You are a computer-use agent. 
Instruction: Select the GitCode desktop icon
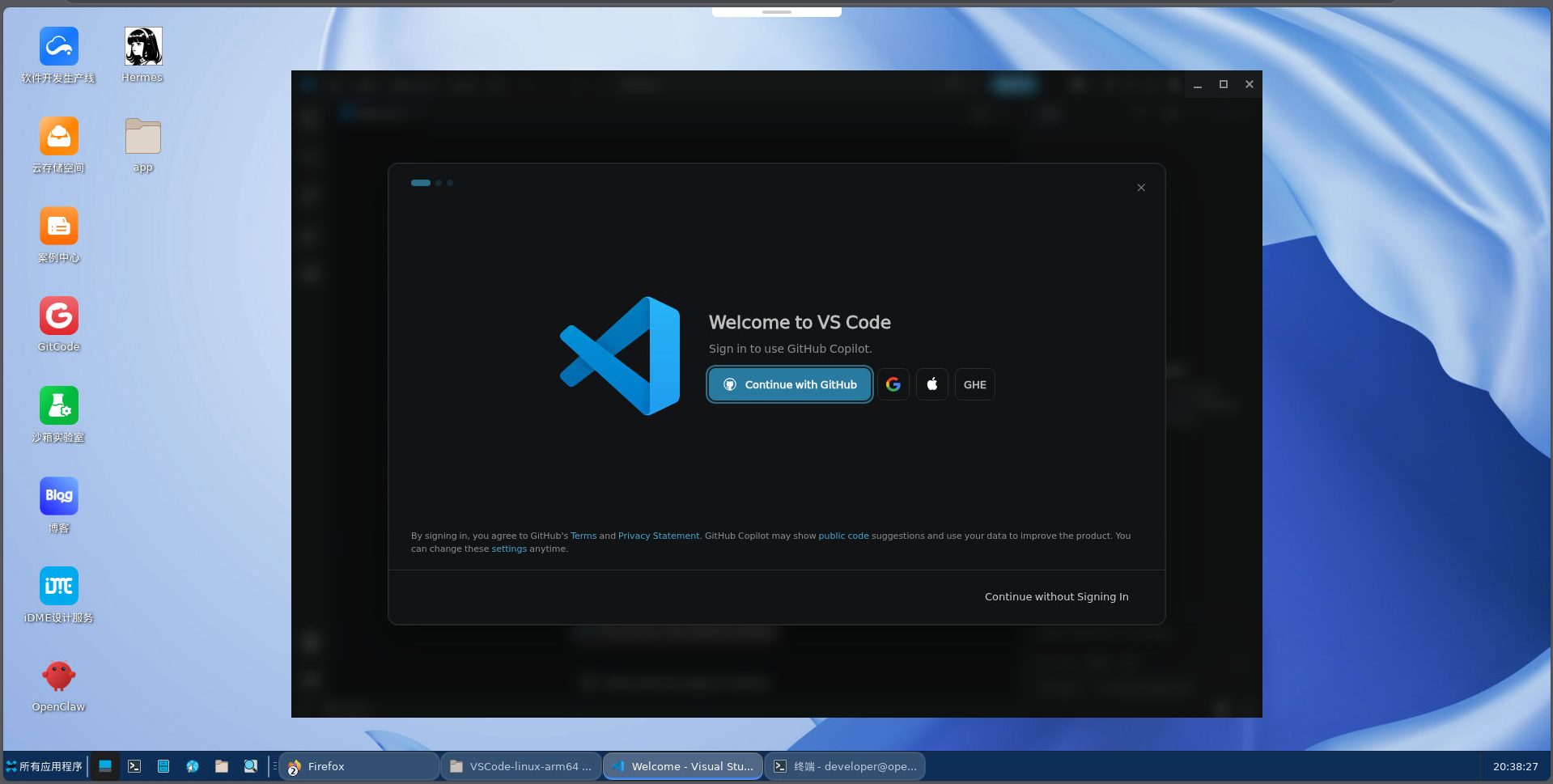[x=58, y=324]
